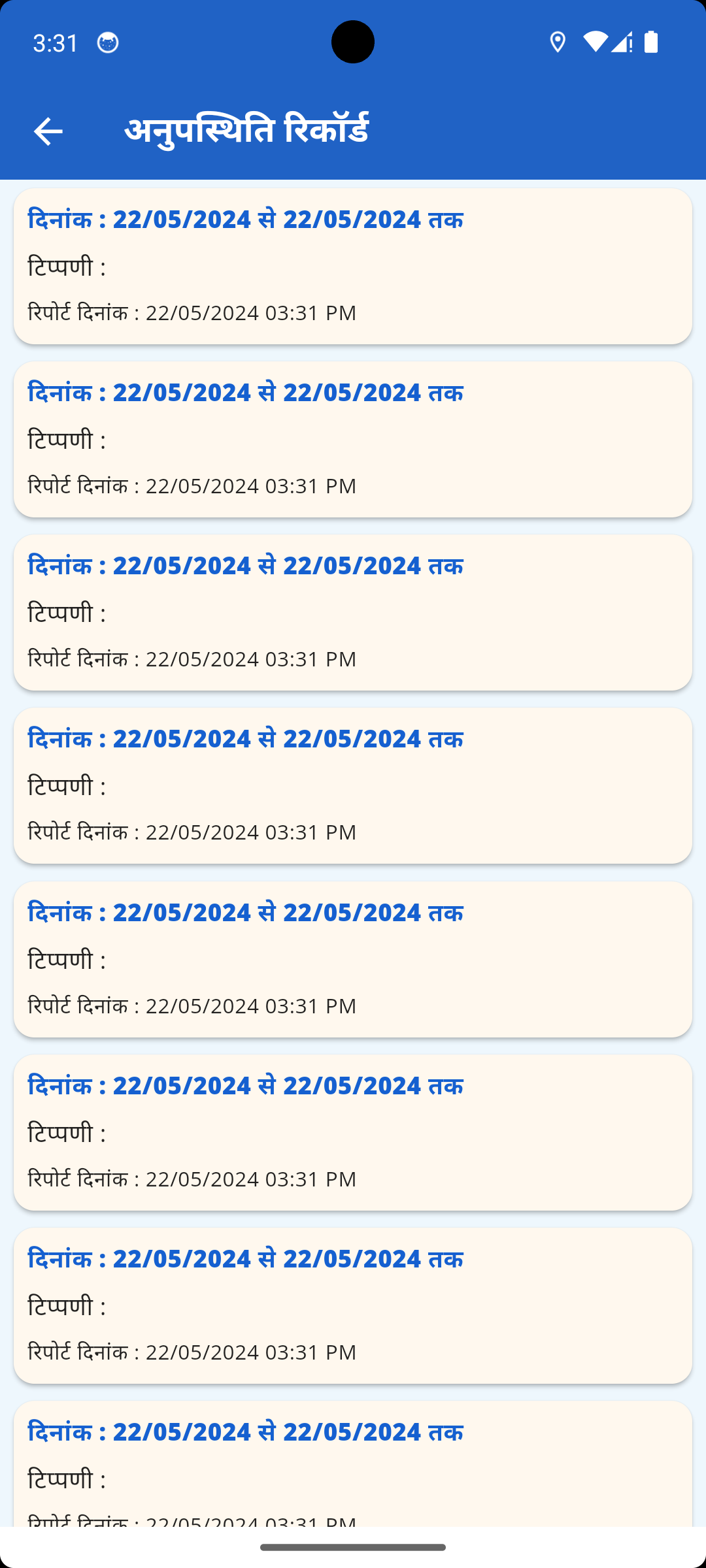Tap the battery icon in status bar

(x=651, y=42)
